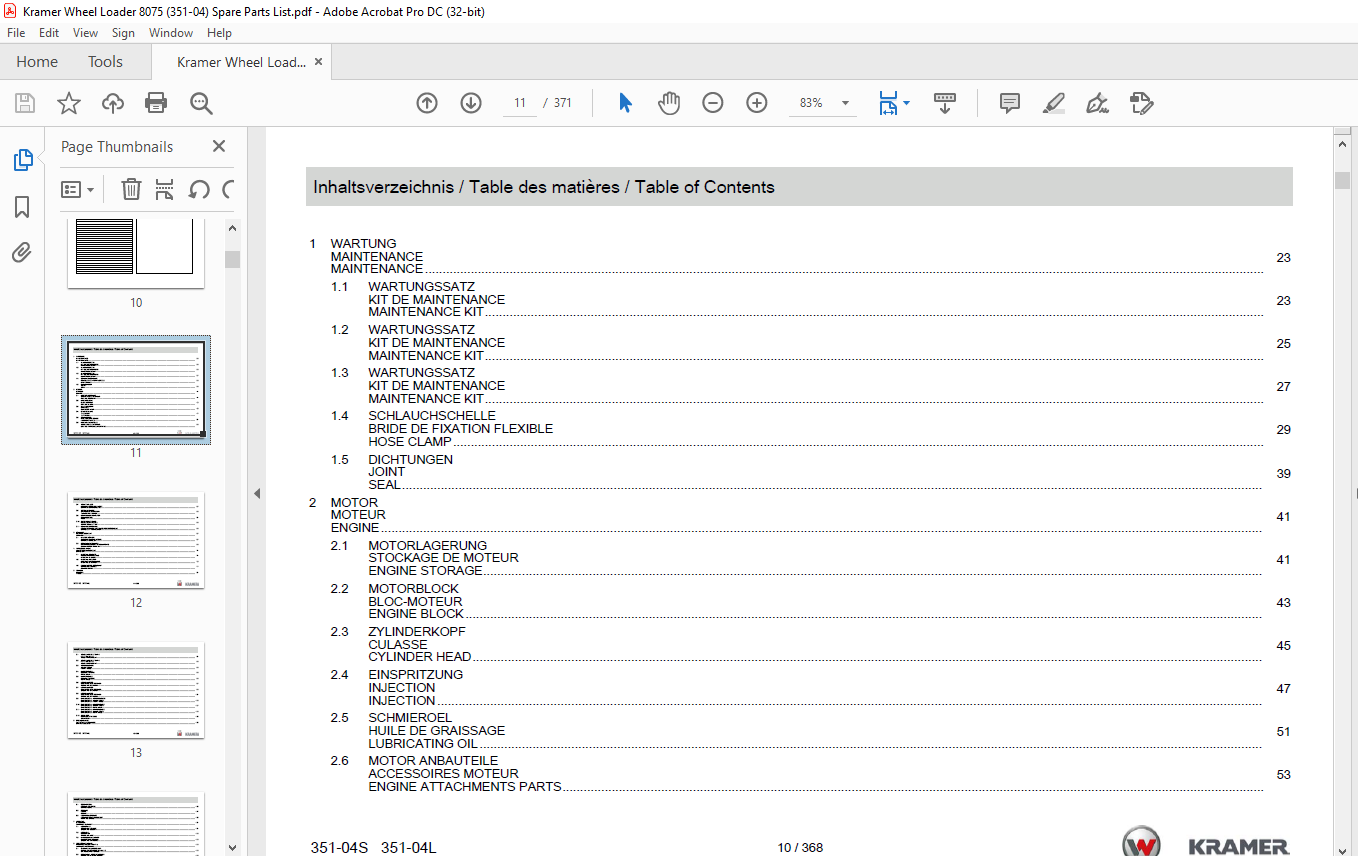Select page 10 thumbnail

click(x=136, y=254)
